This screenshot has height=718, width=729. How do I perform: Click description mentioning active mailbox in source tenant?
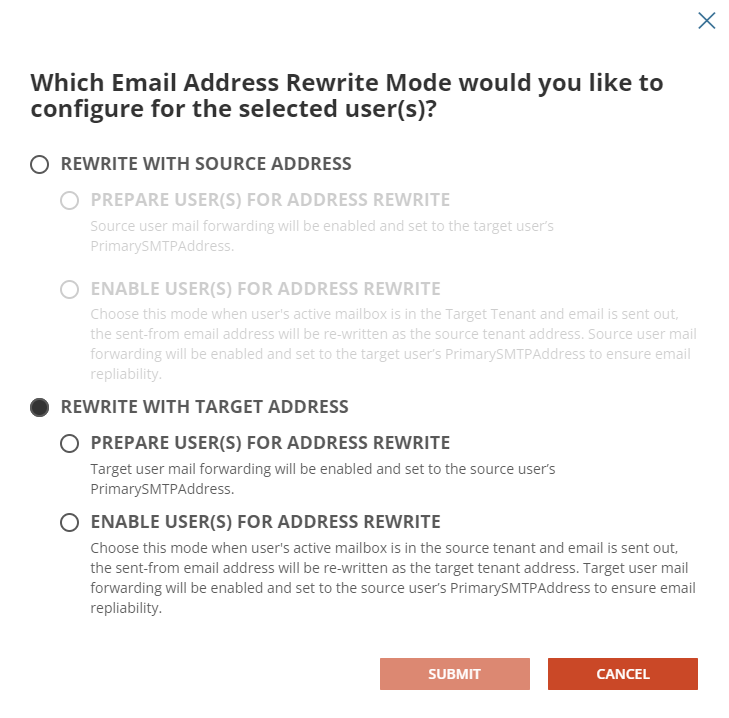point(392,578)
